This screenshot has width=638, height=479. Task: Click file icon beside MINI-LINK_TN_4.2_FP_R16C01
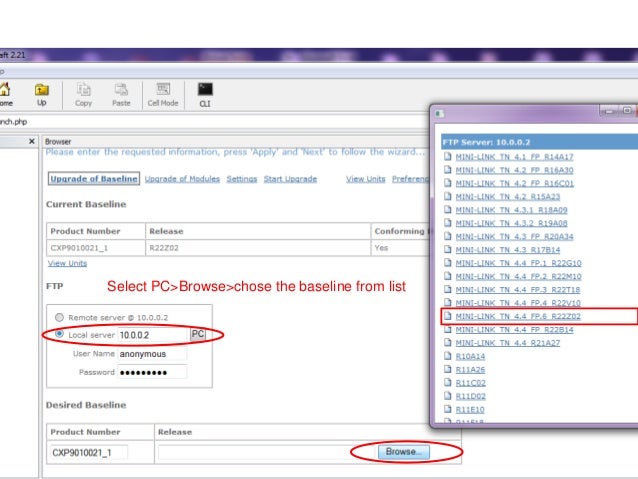point(448,183)
